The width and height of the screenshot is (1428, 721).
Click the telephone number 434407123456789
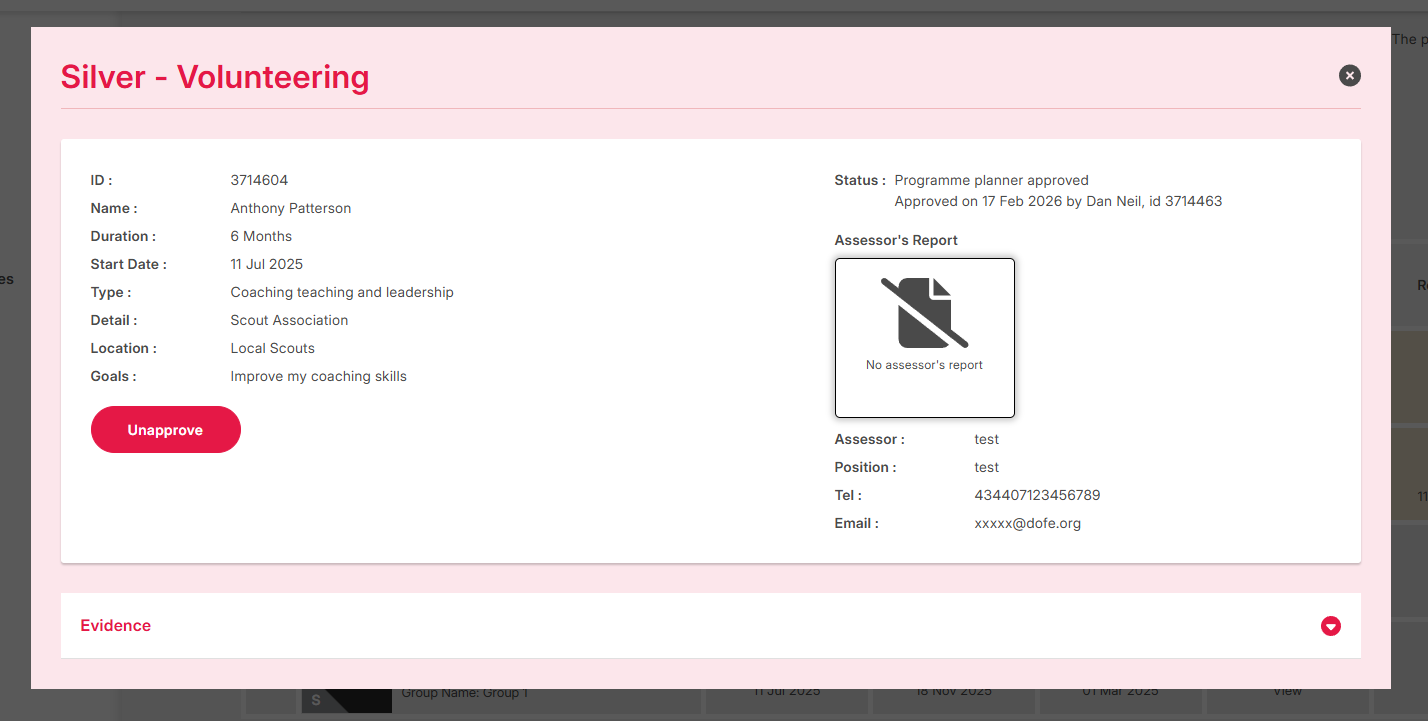pos(1037,495)
